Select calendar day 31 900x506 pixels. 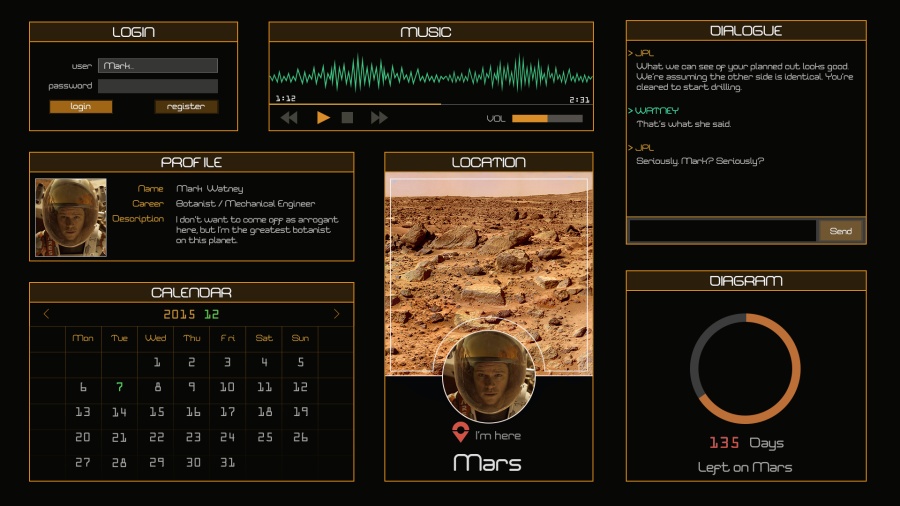227,462
